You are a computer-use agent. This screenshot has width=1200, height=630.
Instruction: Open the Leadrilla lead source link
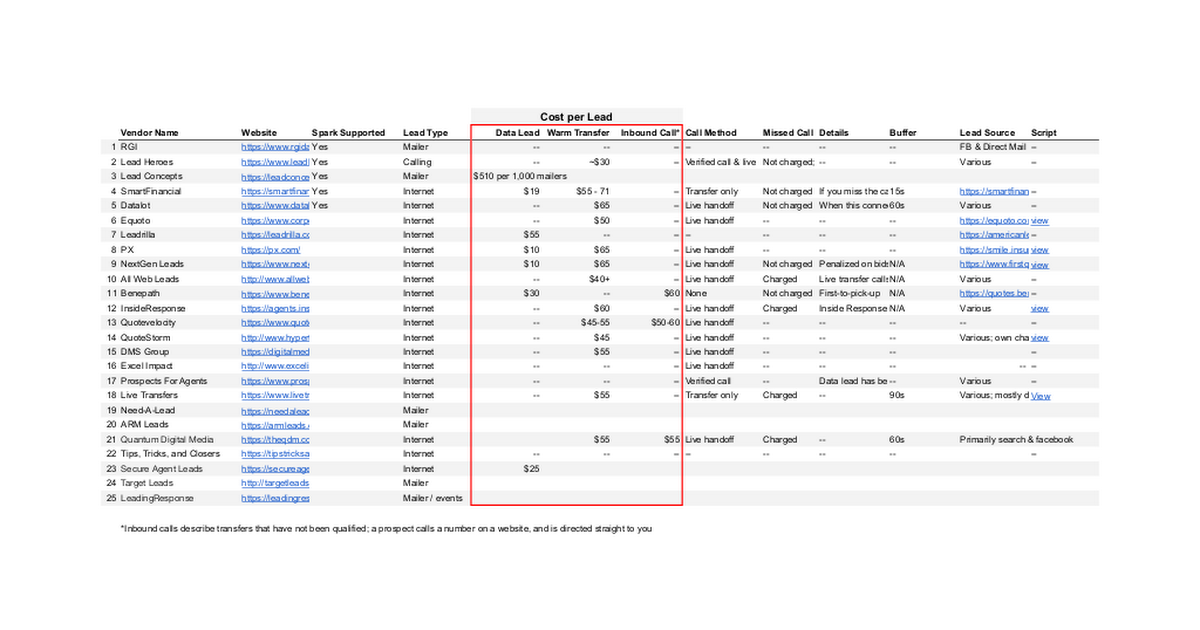[994, 235]
